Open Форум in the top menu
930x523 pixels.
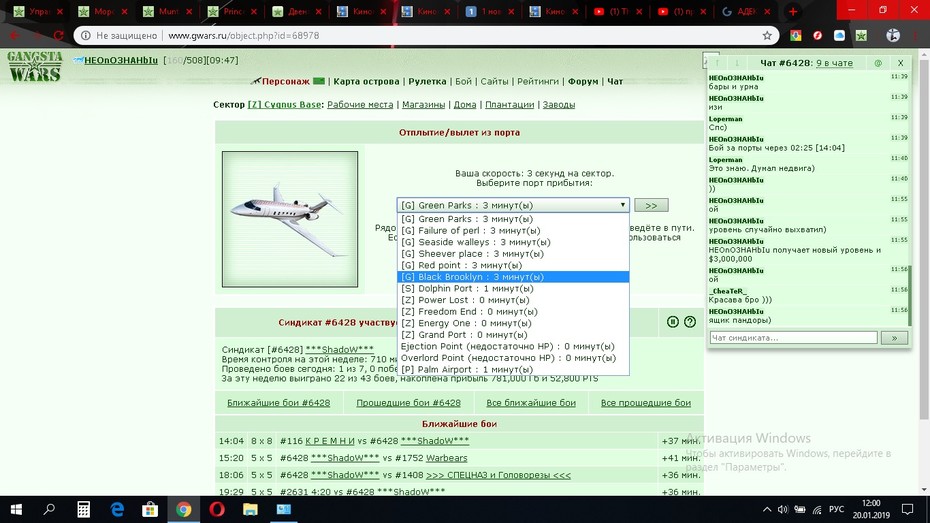pos(583,81)
